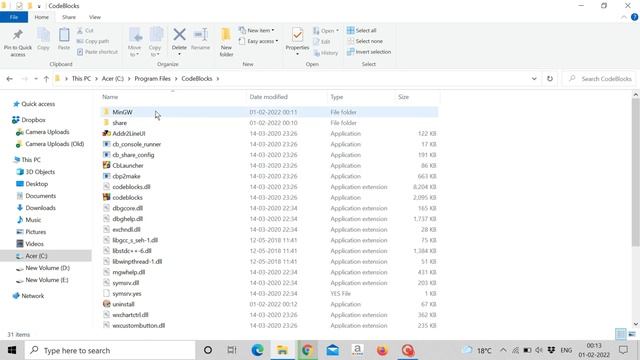Switch to Details view icon
Viewport: 640px width, 360px height.
coord(620,334)
